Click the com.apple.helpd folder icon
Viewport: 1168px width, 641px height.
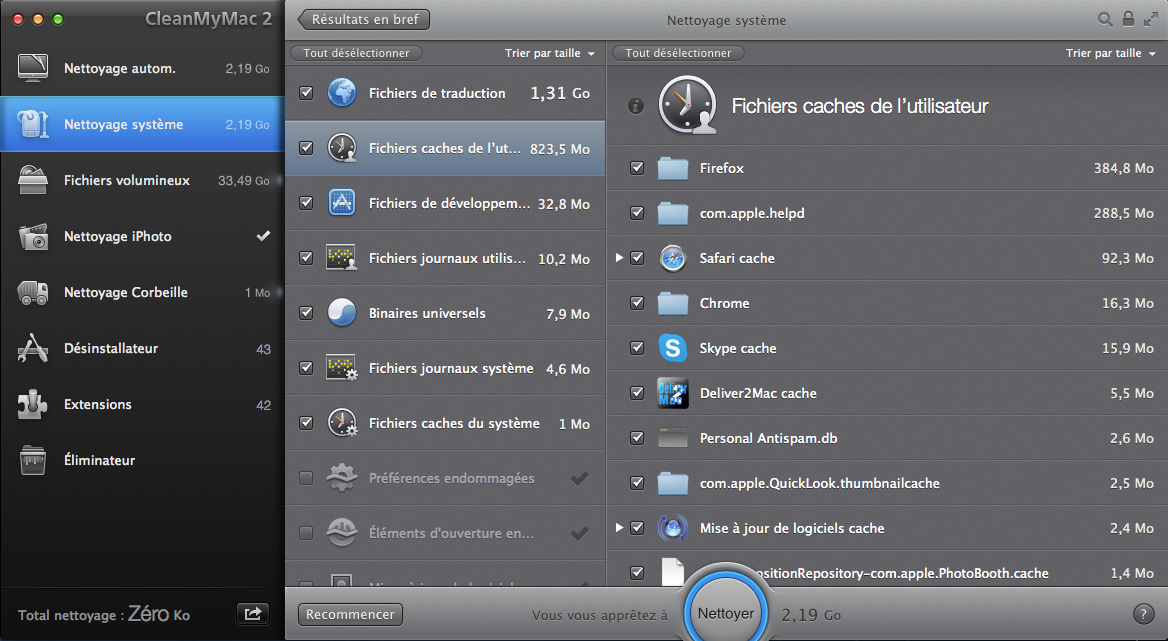click(673, 214)
